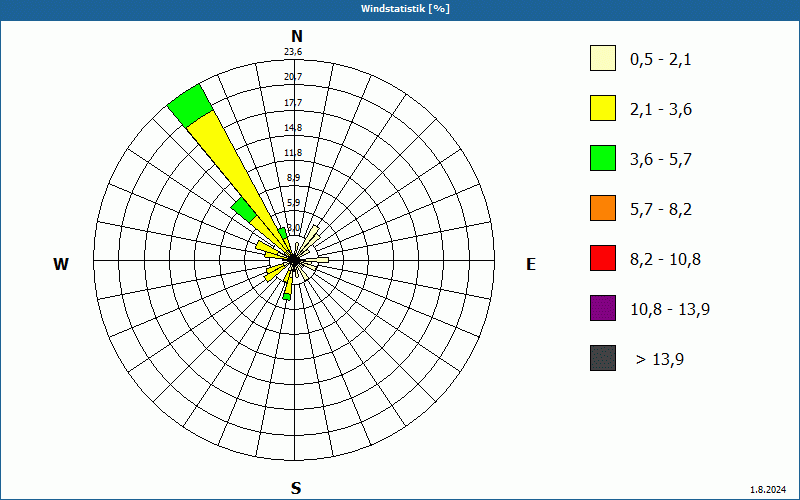Click the date 1.8.2024 in the corner
Viewport: 800px width, 500px height.
768,490
